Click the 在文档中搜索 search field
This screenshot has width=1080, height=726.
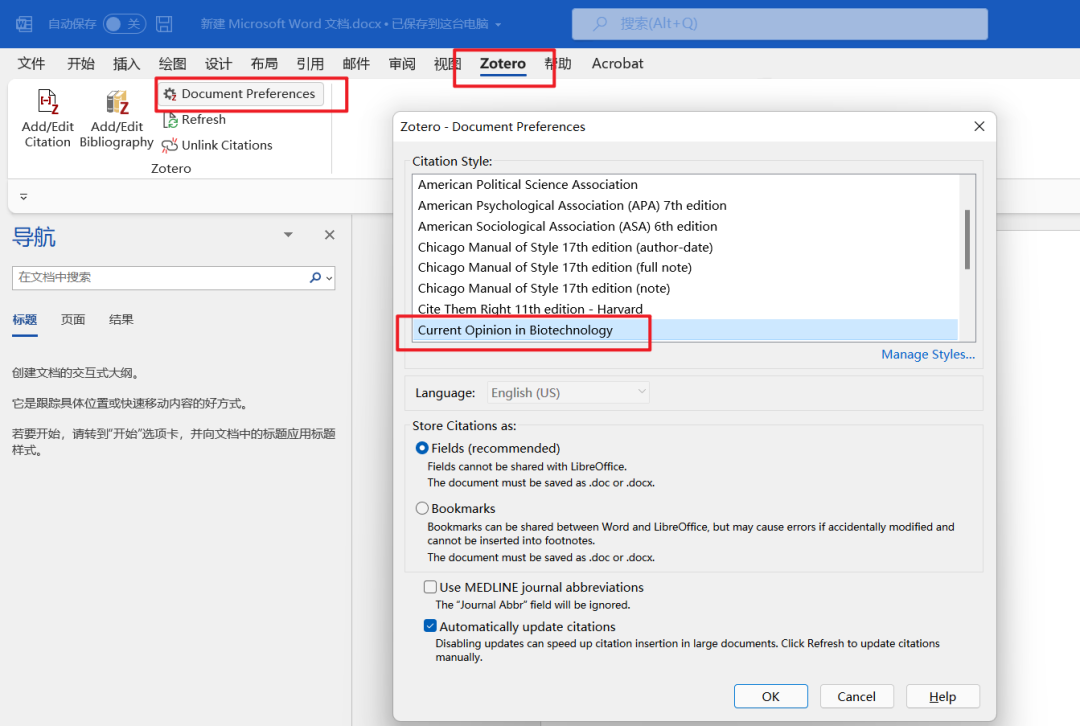(x=160, y=278)
